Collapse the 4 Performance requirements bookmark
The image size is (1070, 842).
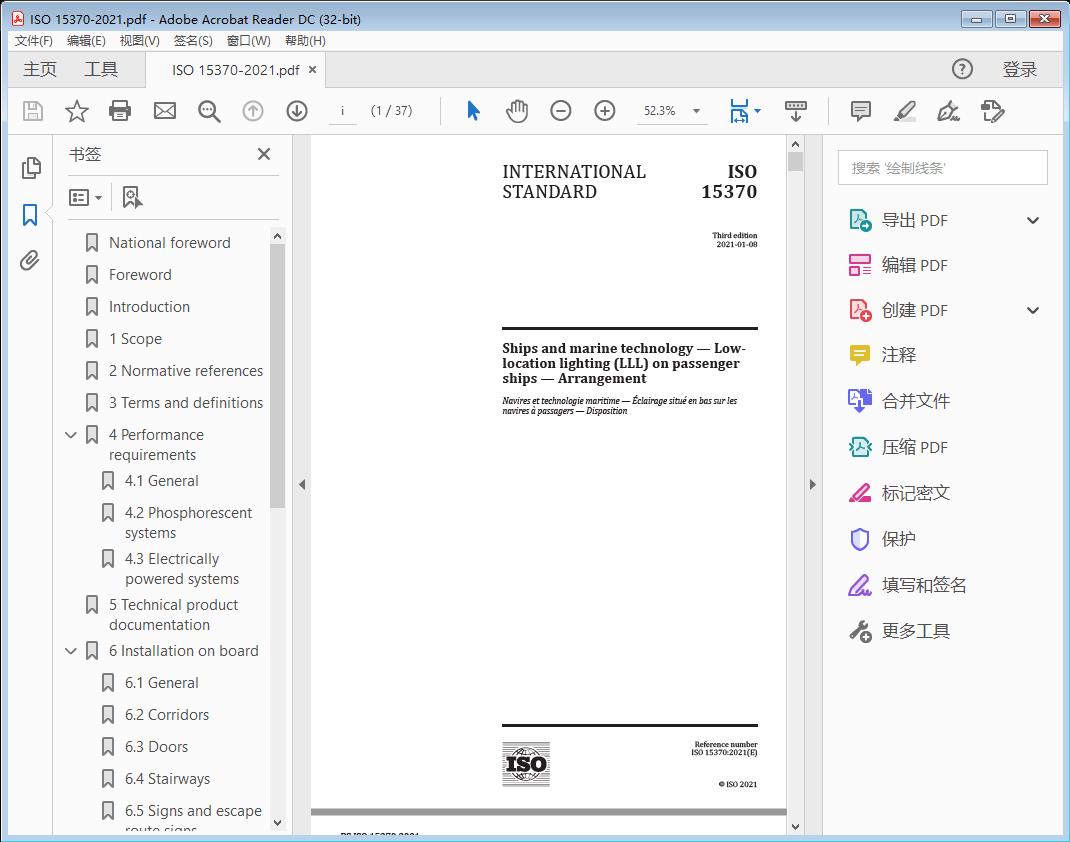(x=69, y=434)
